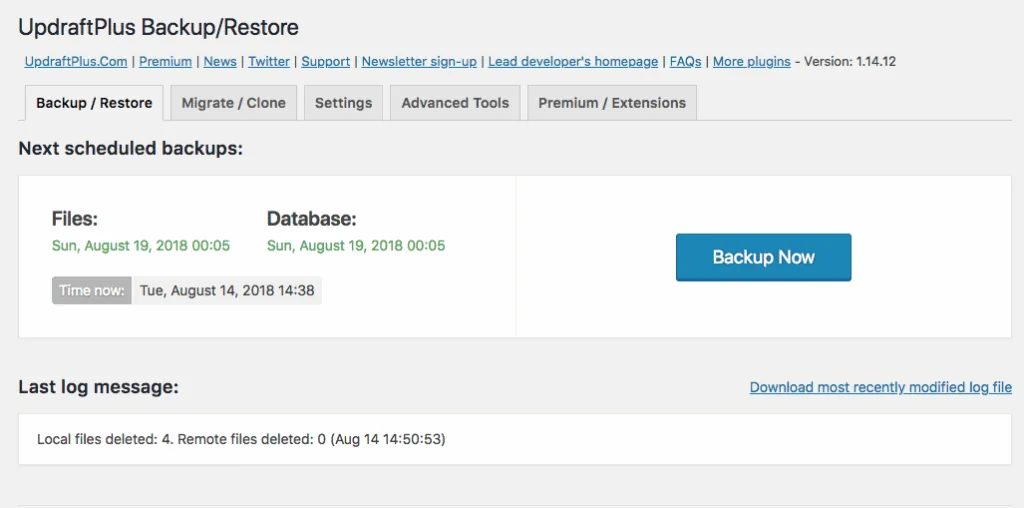Open the Support link
Screen dimensions: 1024x508
click(x=326, y=61)
